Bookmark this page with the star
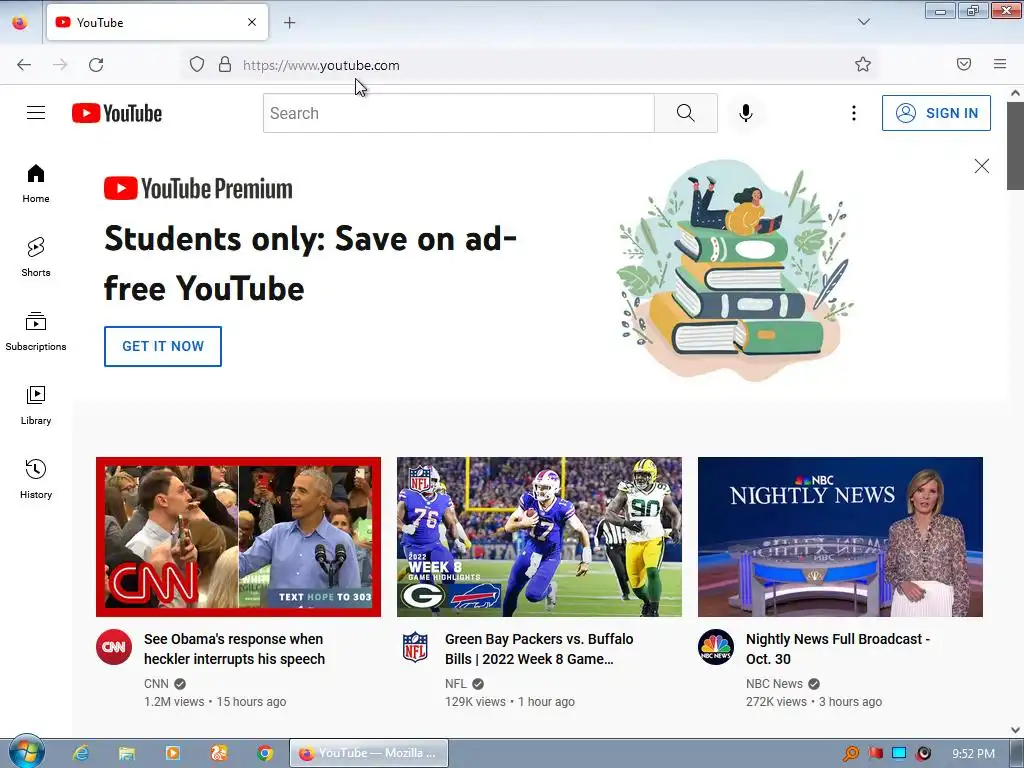 (x=863, y=64)
